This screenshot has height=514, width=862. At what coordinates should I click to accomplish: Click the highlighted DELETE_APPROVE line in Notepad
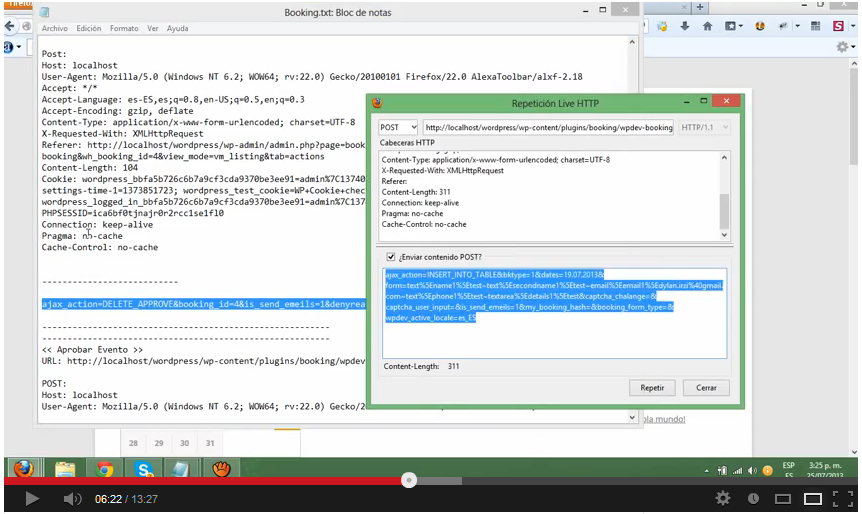pos(203,304)
